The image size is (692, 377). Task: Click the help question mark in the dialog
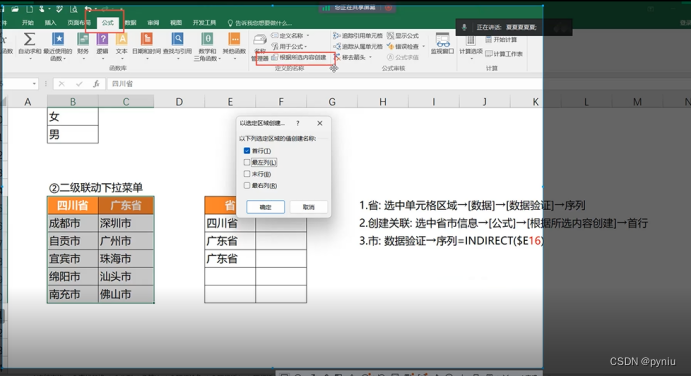click(298, 123)
